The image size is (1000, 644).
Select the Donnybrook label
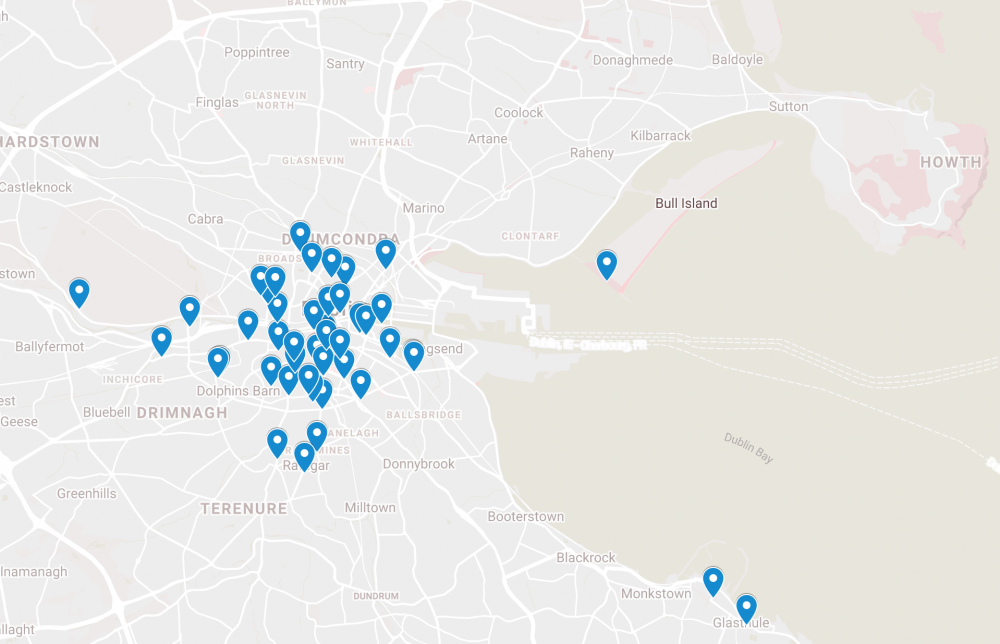[418, 464]
